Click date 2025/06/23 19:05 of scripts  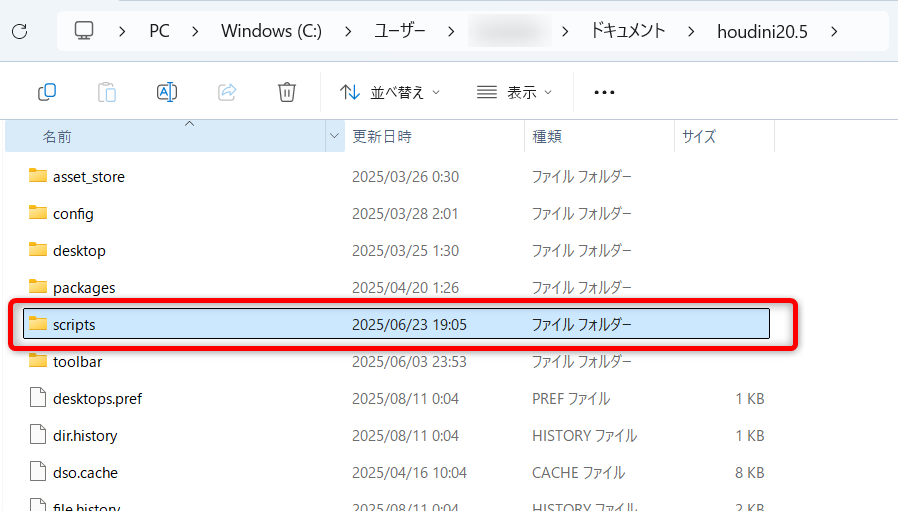[x=409, y=325]
